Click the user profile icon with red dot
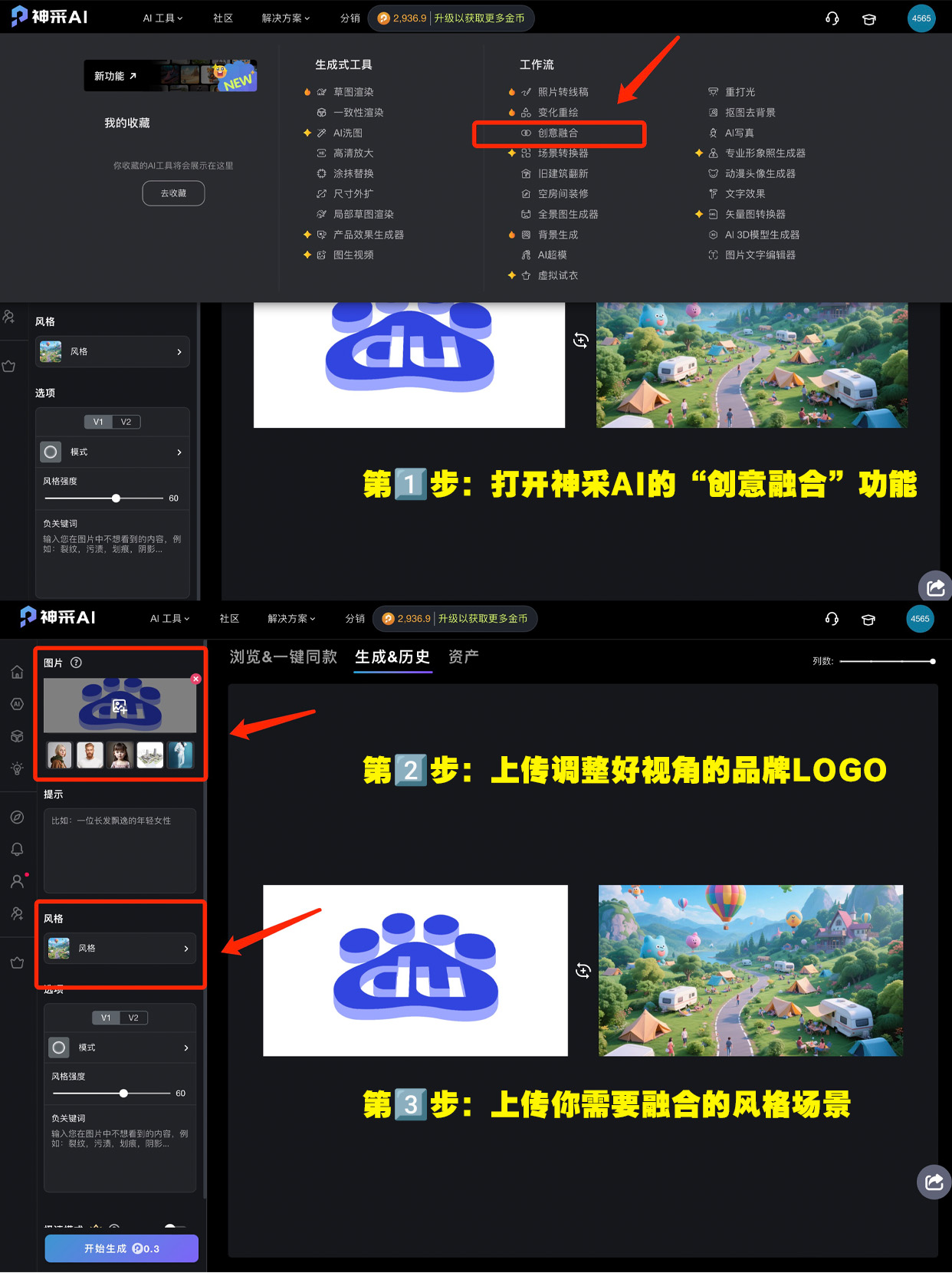Image resolution: width=952 pixels, height=1273 pixels. click(x=17, y=882)
